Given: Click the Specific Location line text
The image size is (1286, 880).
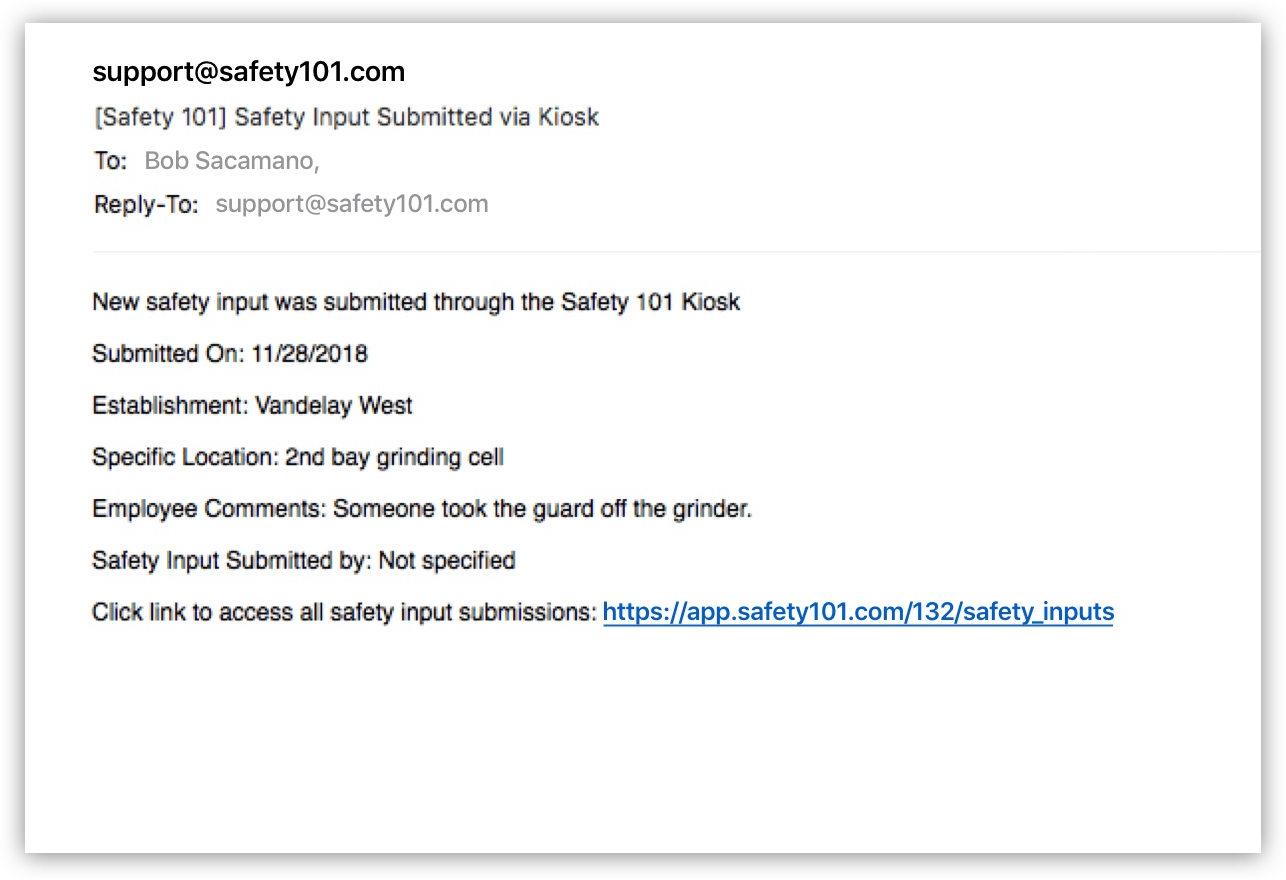Looking at the screenshot, I should click(298, 457).
